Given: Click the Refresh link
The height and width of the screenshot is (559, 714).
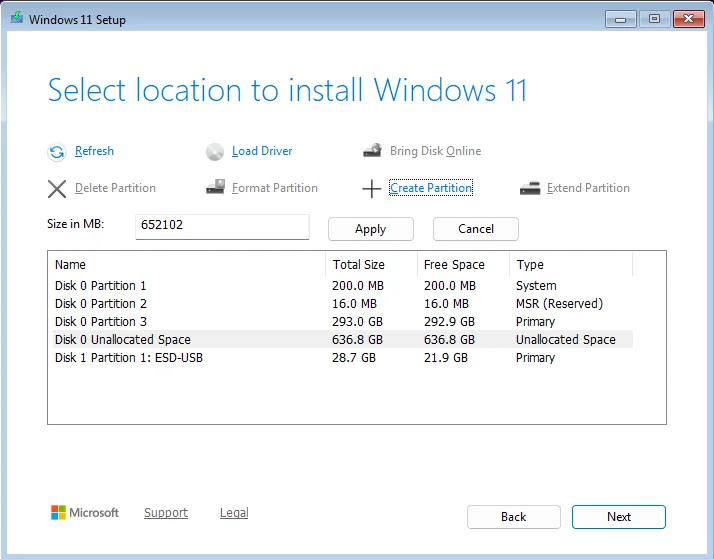Looking at the screenshot, I should point(94,151).
